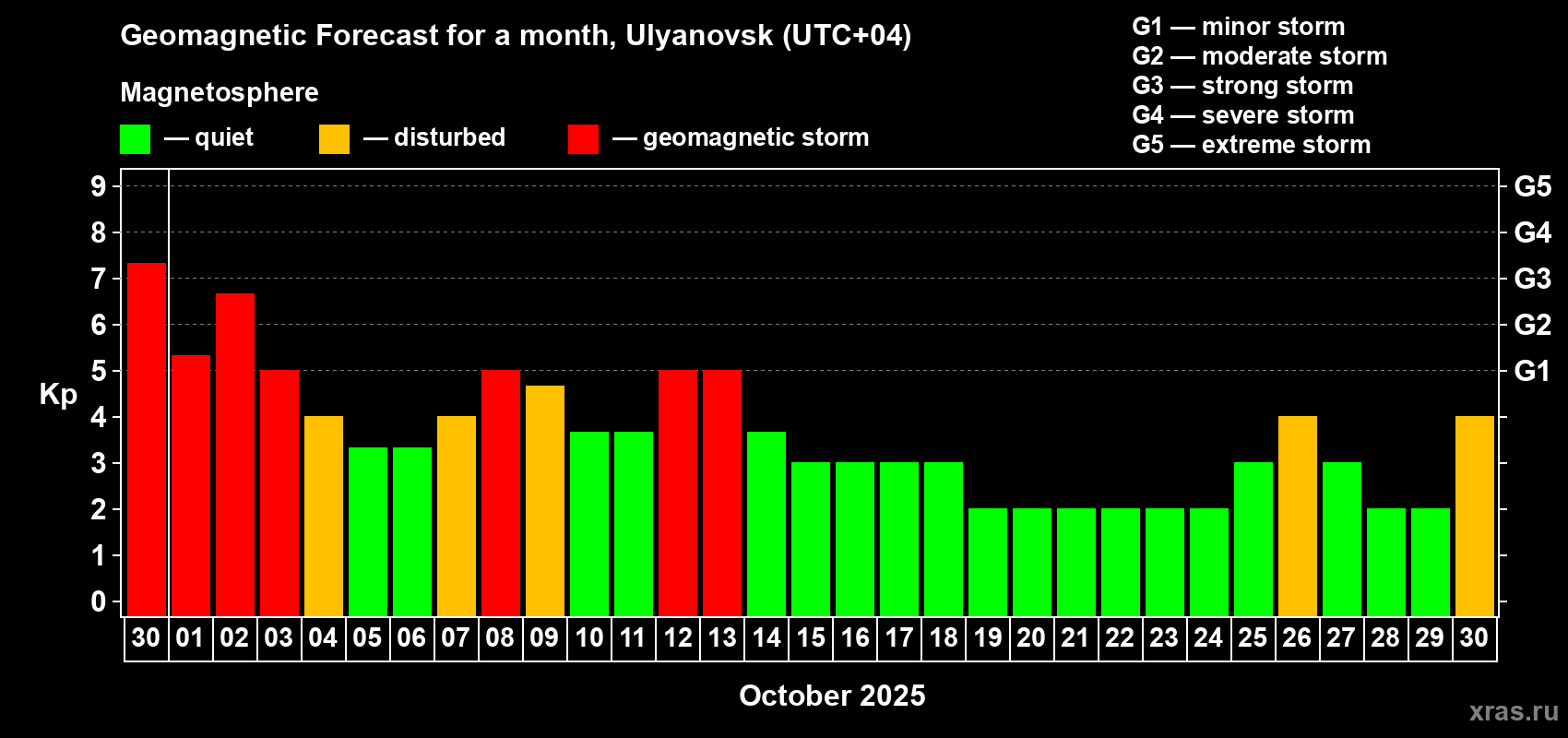This screenshot has width=1568, height=738.
Task: Click date label 23 on the axis
Action: coord(1164,638)
